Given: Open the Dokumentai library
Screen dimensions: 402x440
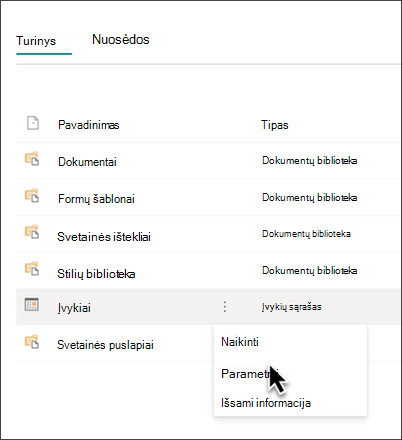Looking at the screenshot, I should [x=87, y=162].
